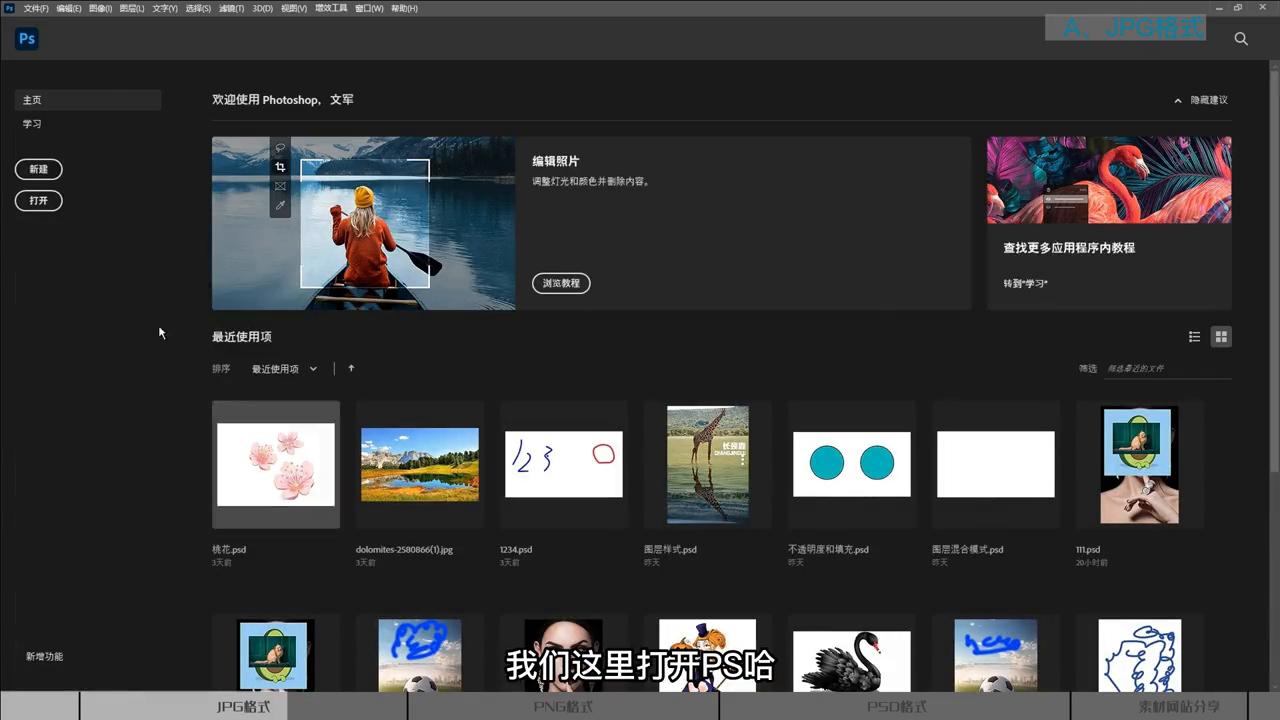The width and height of the screenshot is (1280, 720).
Task: Open the 滤镜(T) menu
Action: pos(231,8)
